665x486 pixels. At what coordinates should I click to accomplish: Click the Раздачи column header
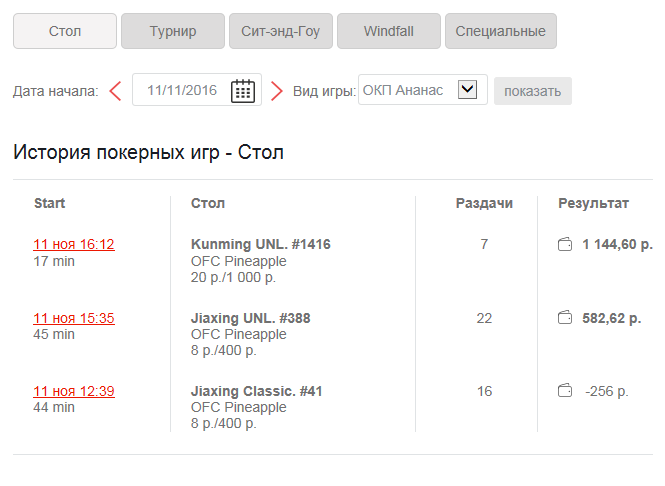click(x=484, y=203)
